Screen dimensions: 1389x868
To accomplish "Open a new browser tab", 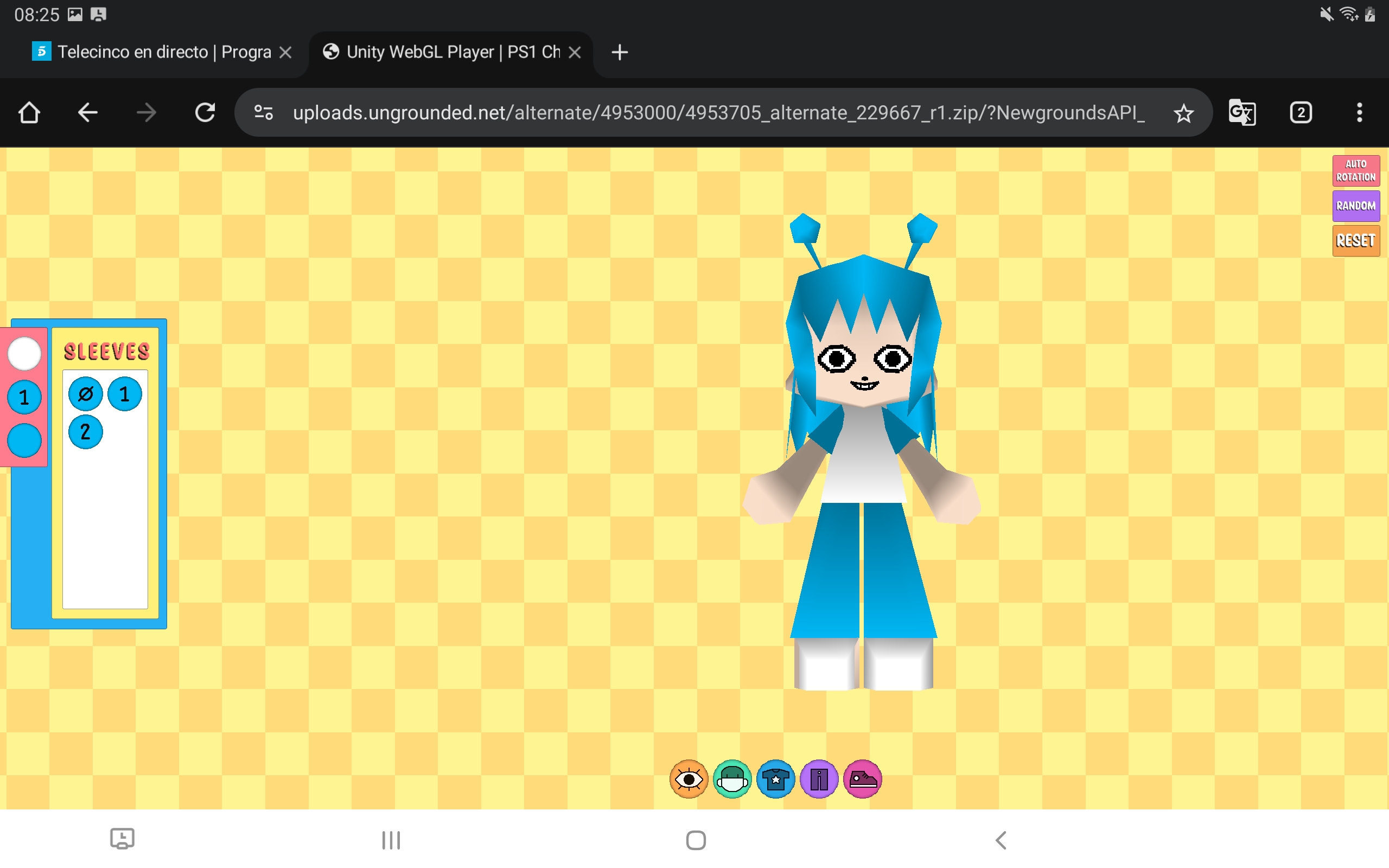I will point(620,52).
